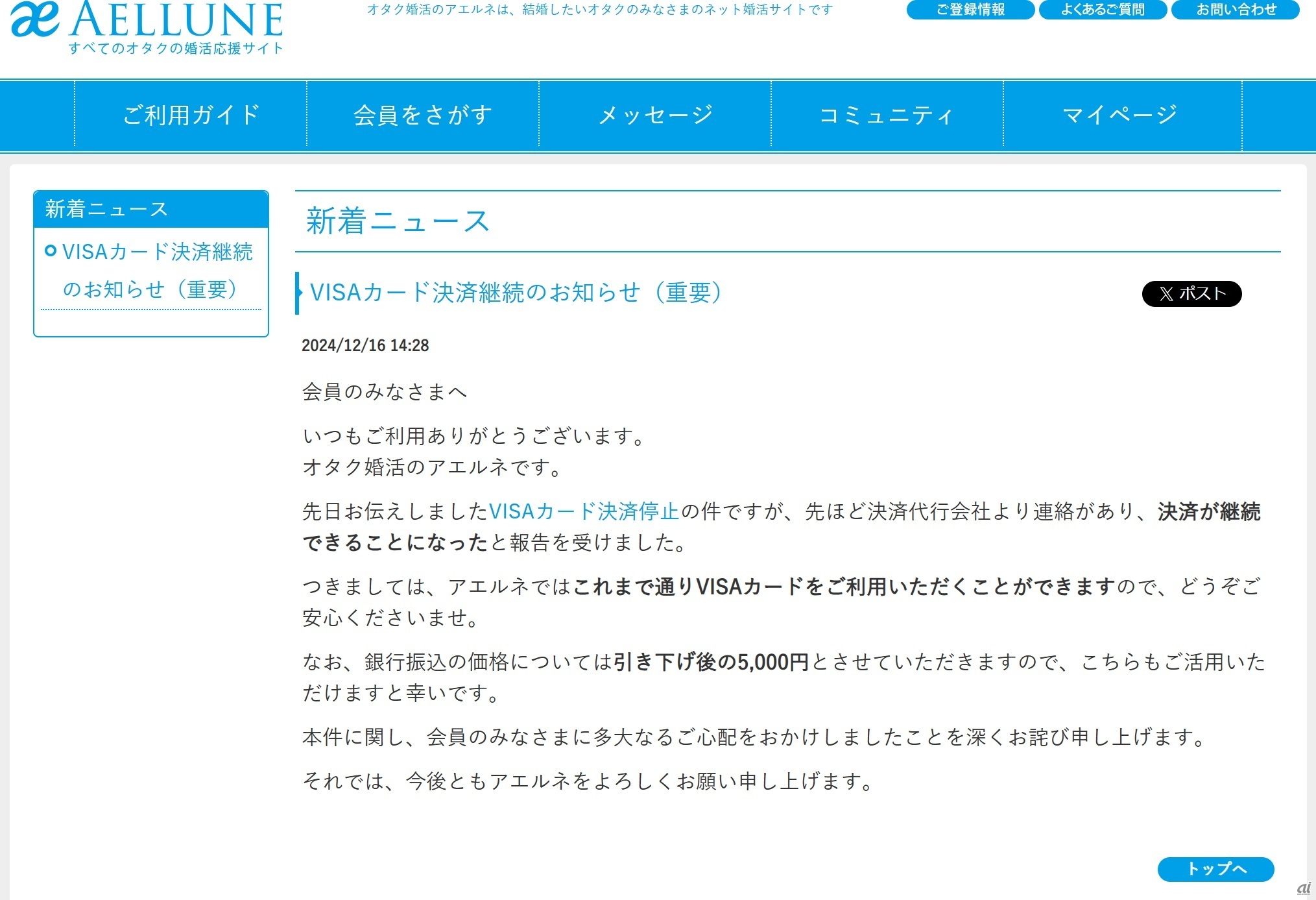
Task: Click the date 2024/12/16 14:28
Action: coord(365,345)
